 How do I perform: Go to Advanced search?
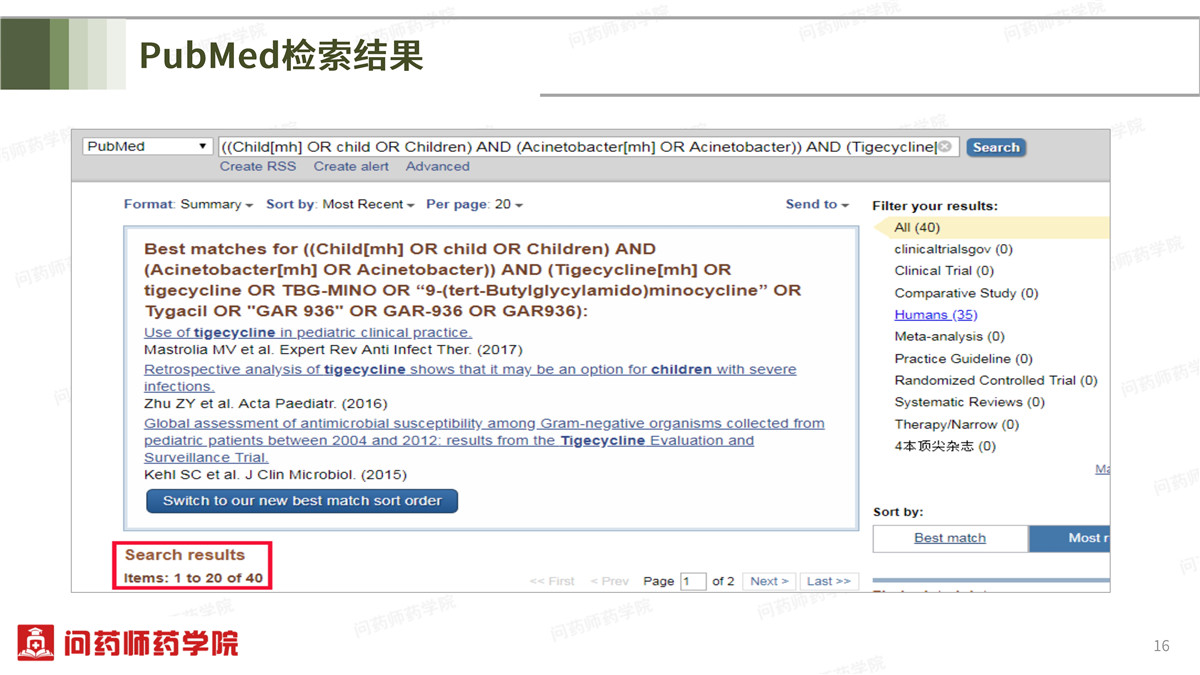[x=437, y=166]
